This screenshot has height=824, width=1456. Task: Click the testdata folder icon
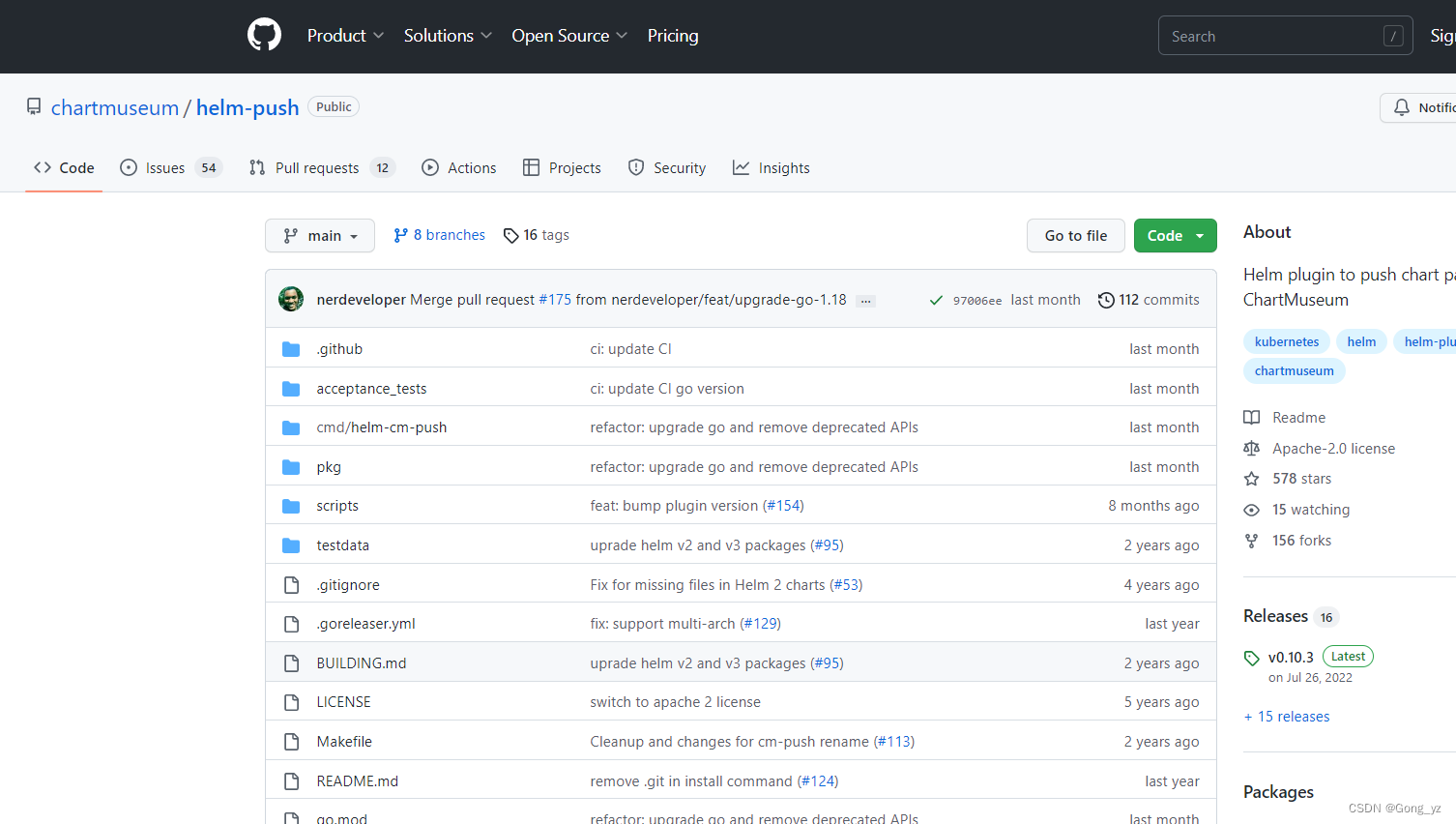291,545
